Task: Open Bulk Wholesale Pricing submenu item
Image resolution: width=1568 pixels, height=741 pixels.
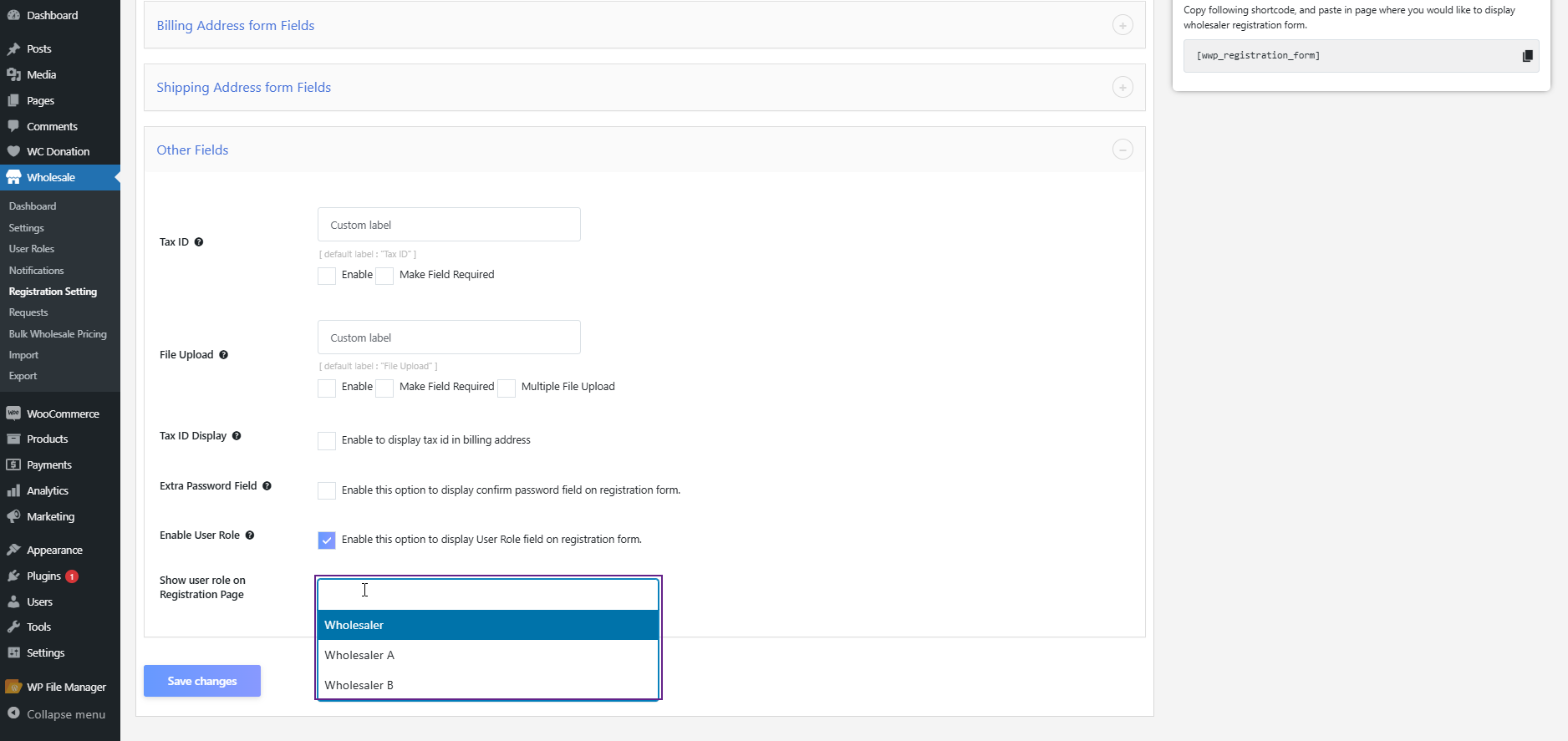Action: click(58, 334)
